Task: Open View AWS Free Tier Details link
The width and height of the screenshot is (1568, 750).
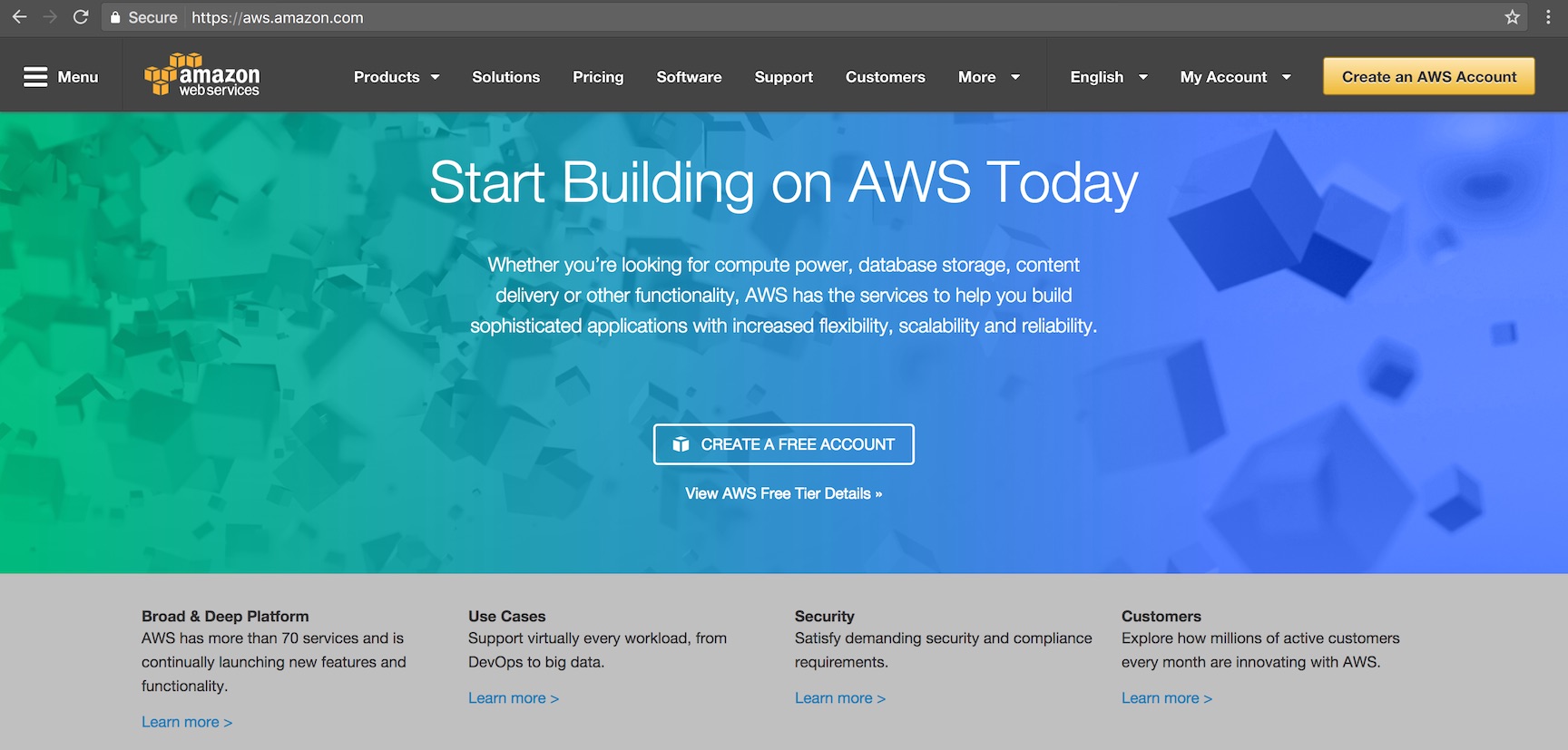Action: [782, 493]
